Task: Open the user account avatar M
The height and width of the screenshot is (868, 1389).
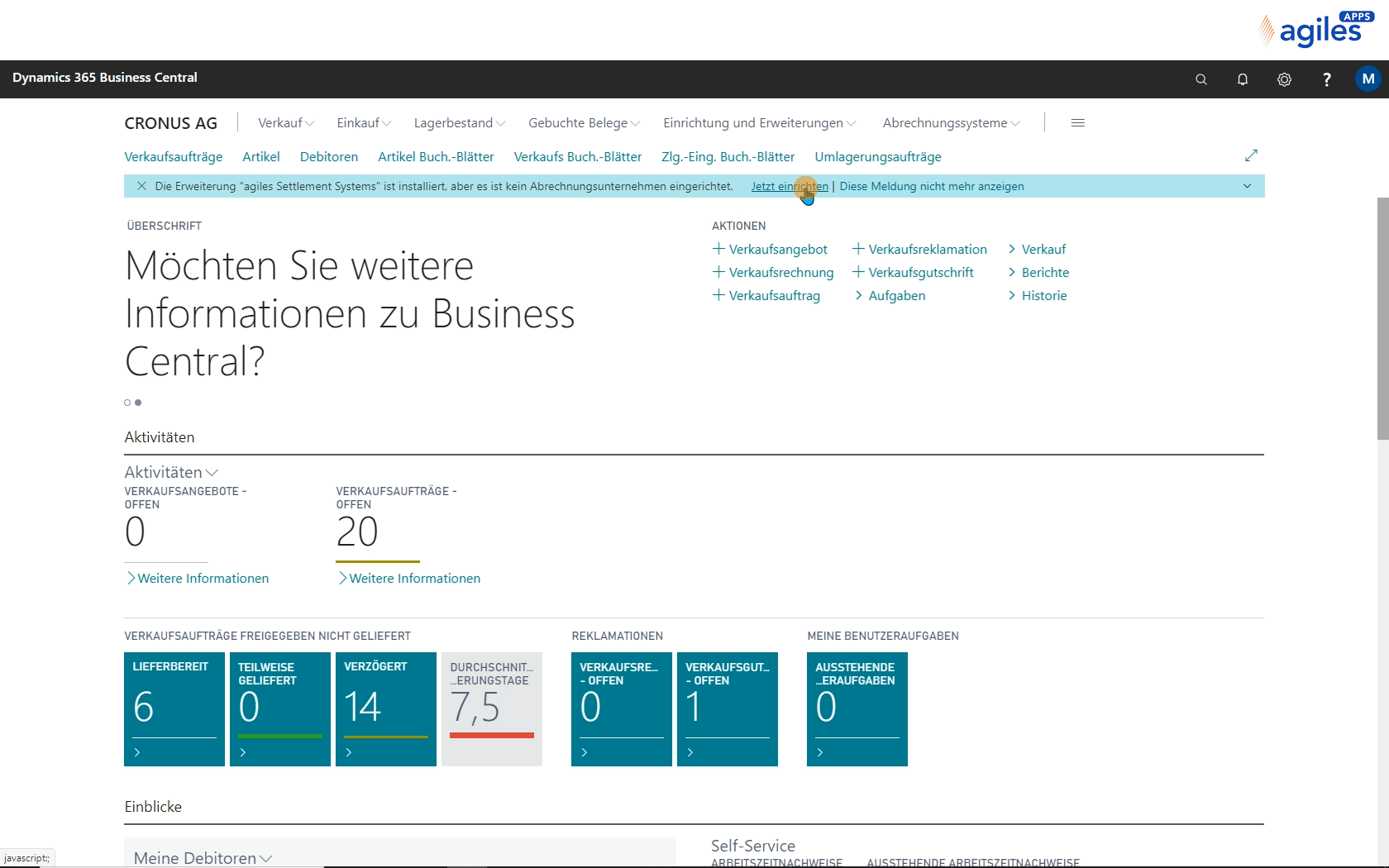Action: pos(1368,79)
